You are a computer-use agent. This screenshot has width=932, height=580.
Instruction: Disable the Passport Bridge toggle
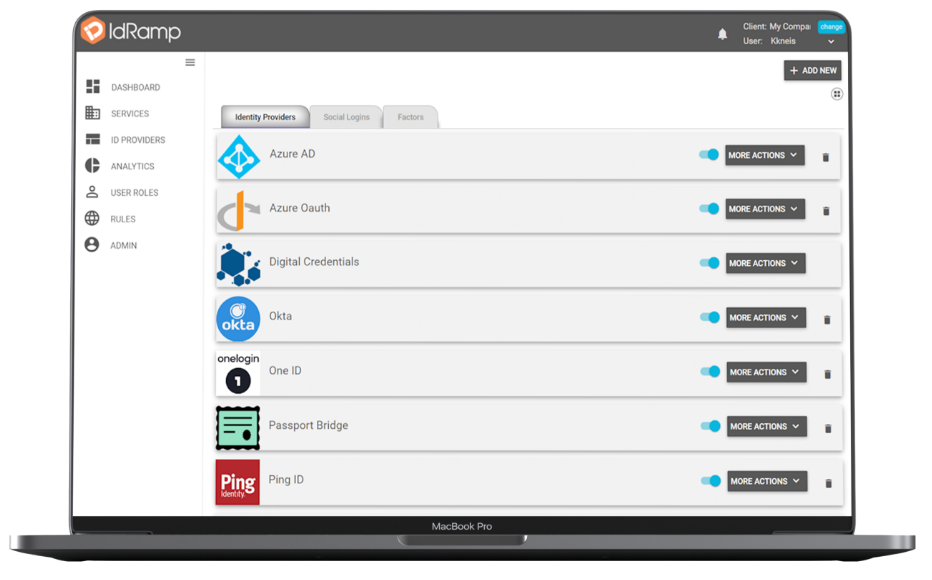click(x=711, y=426)
